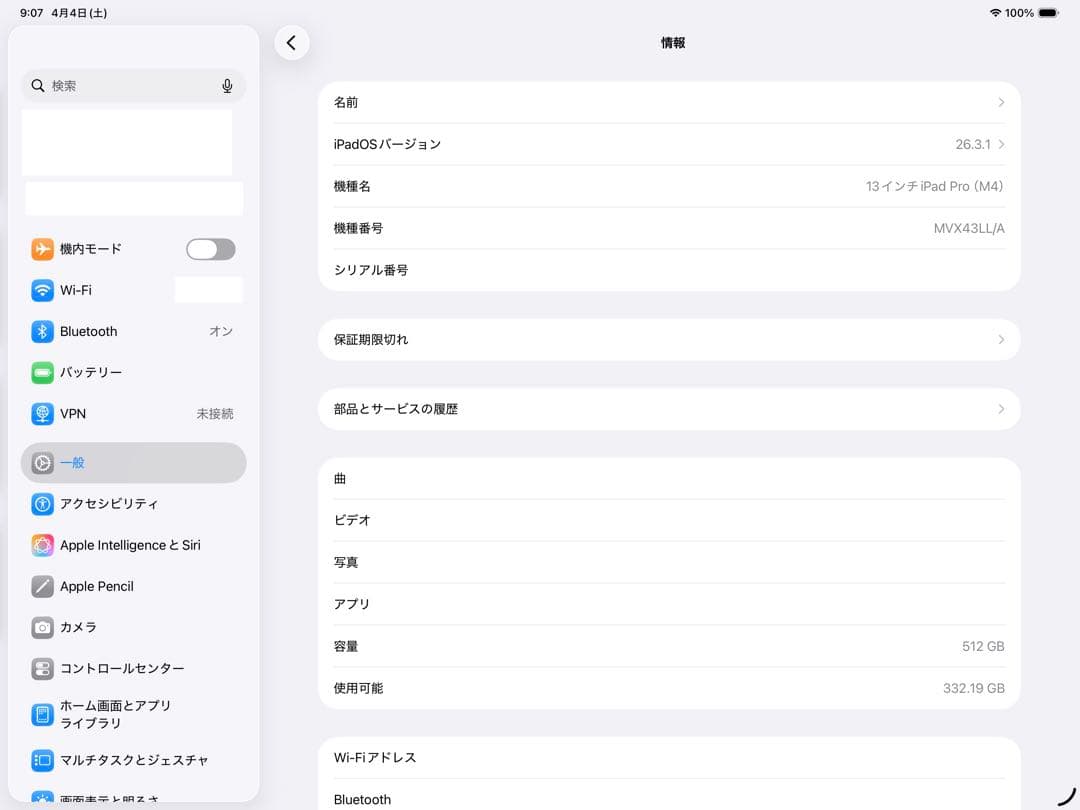Tap the airplane icon for 機内モード
This screenshot has height=810, width=1080.
point(42,249)
